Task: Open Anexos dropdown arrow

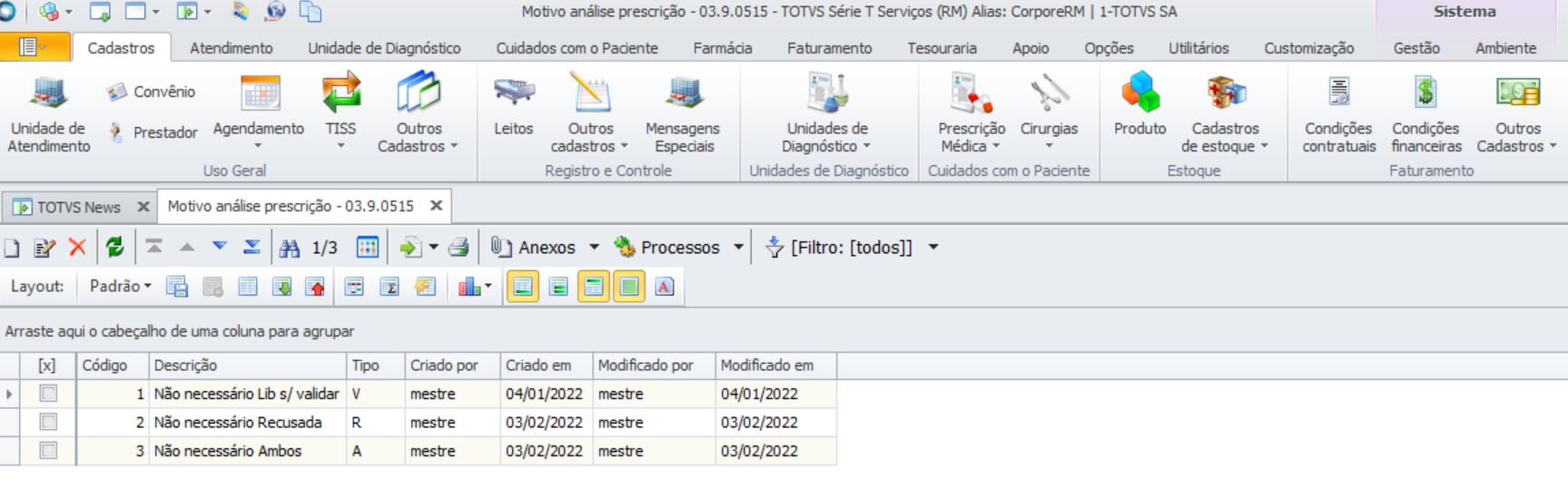Action: (x=595, y=247)
